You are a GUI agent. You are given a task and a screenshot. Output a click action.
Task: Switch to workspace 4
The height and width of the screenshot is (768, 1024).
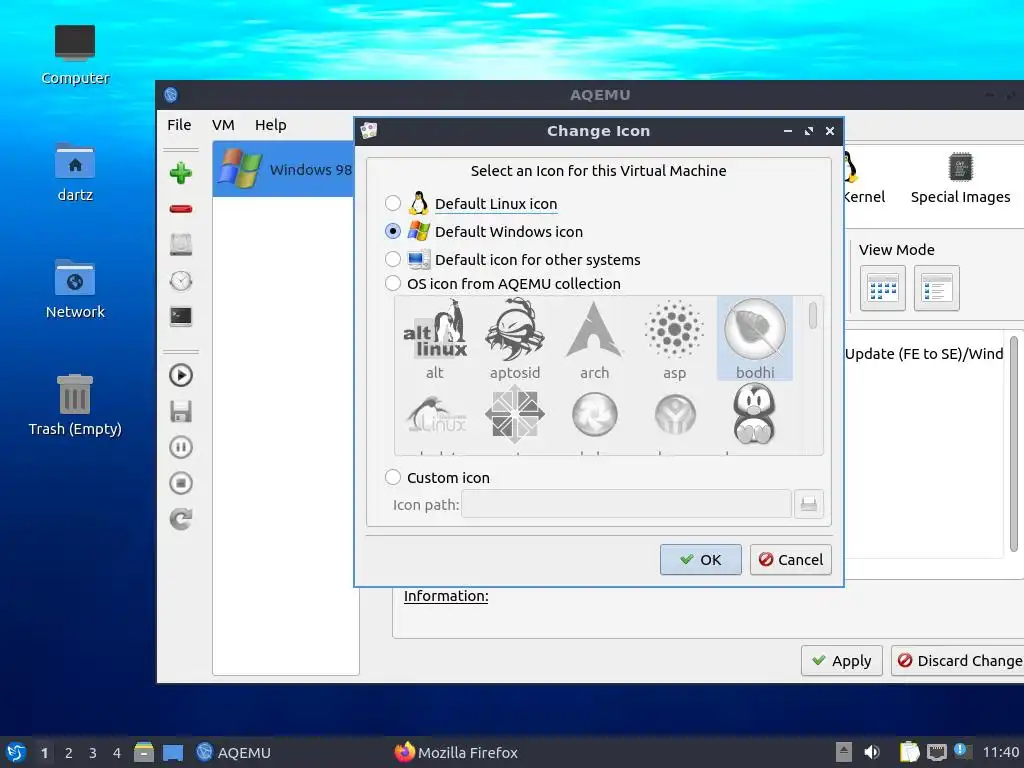(x=117, y=753)
